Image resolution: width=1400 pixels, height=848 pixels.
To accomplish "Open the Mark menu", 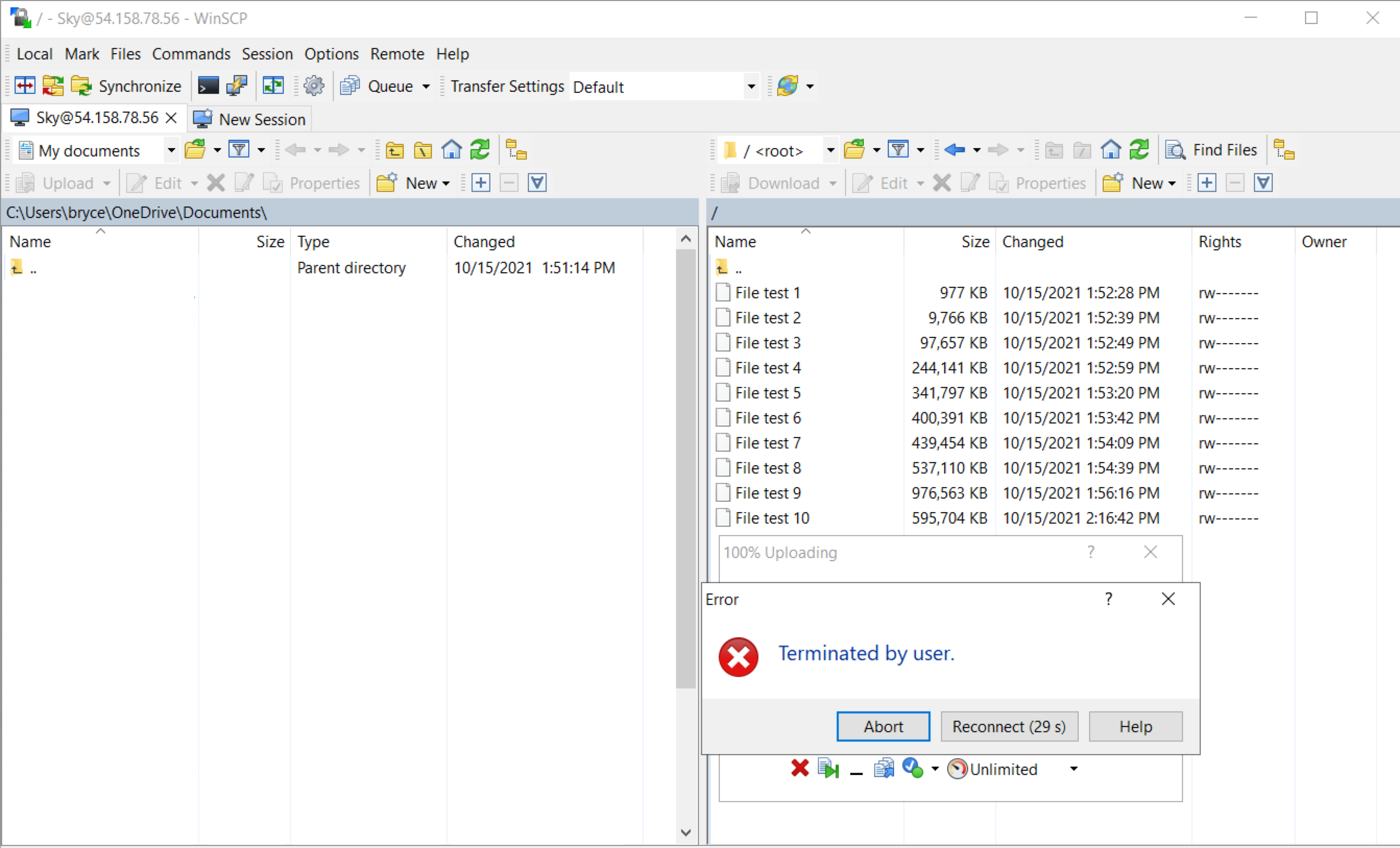I will click(x=82, y=54).
